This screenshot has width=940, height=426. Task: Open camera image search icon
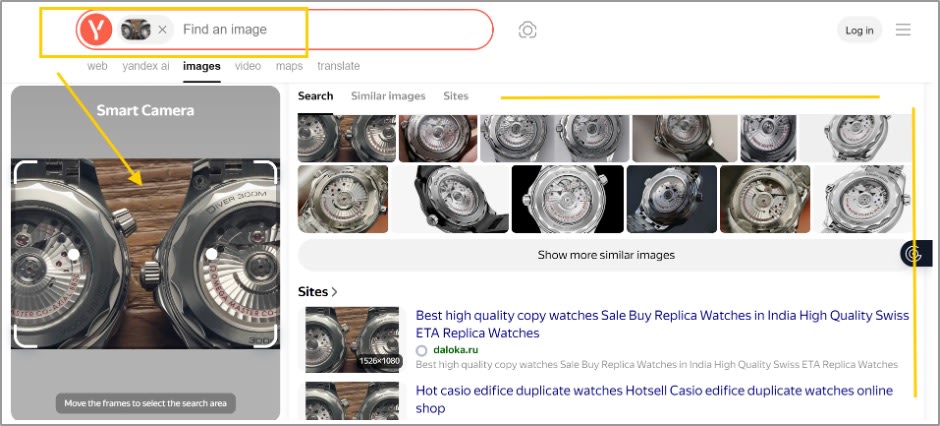pos(527,30)
